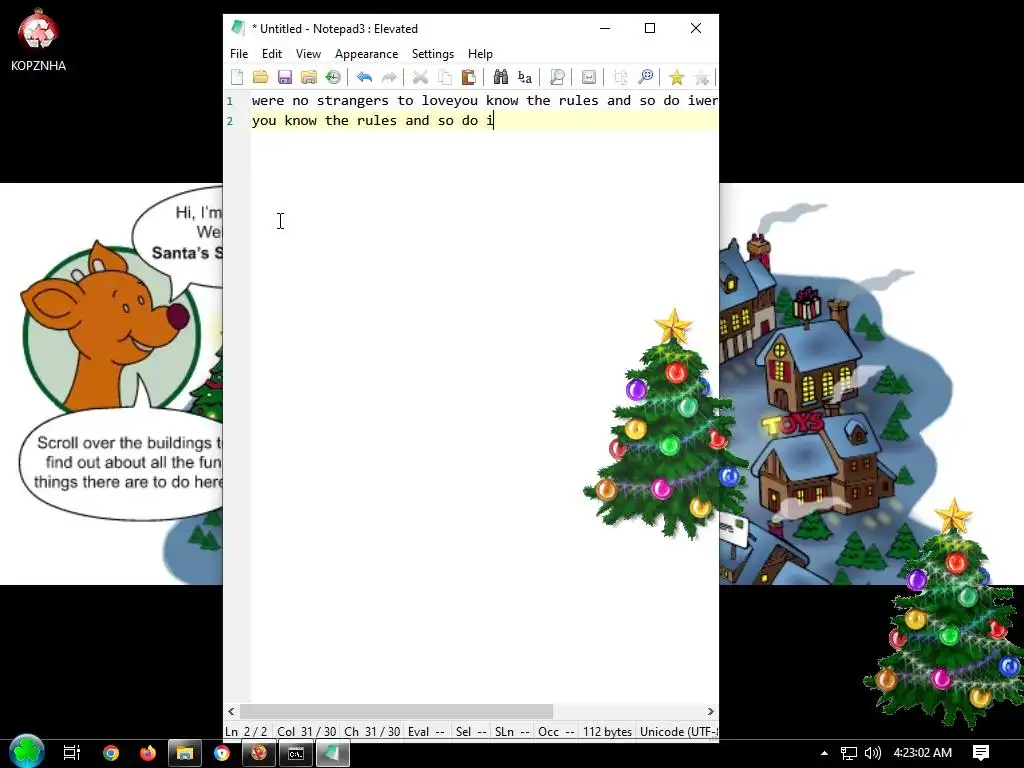This screenshot has width=1024, height=768.
Task: Save the file with the floppy disk icon
Action: pos(285,77)
